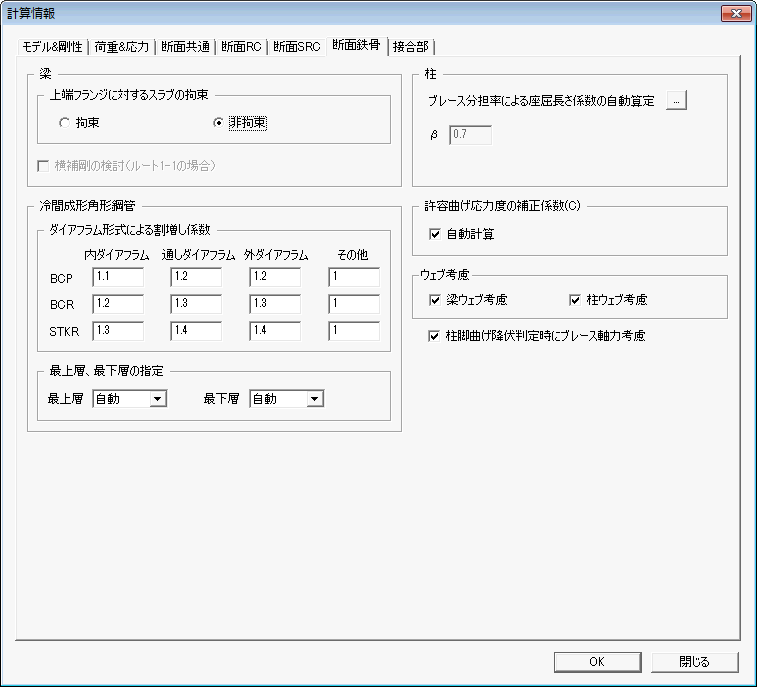Open the 接合部 tab
Viewport: 757px width, 687px height.
(x=411, y=47)
